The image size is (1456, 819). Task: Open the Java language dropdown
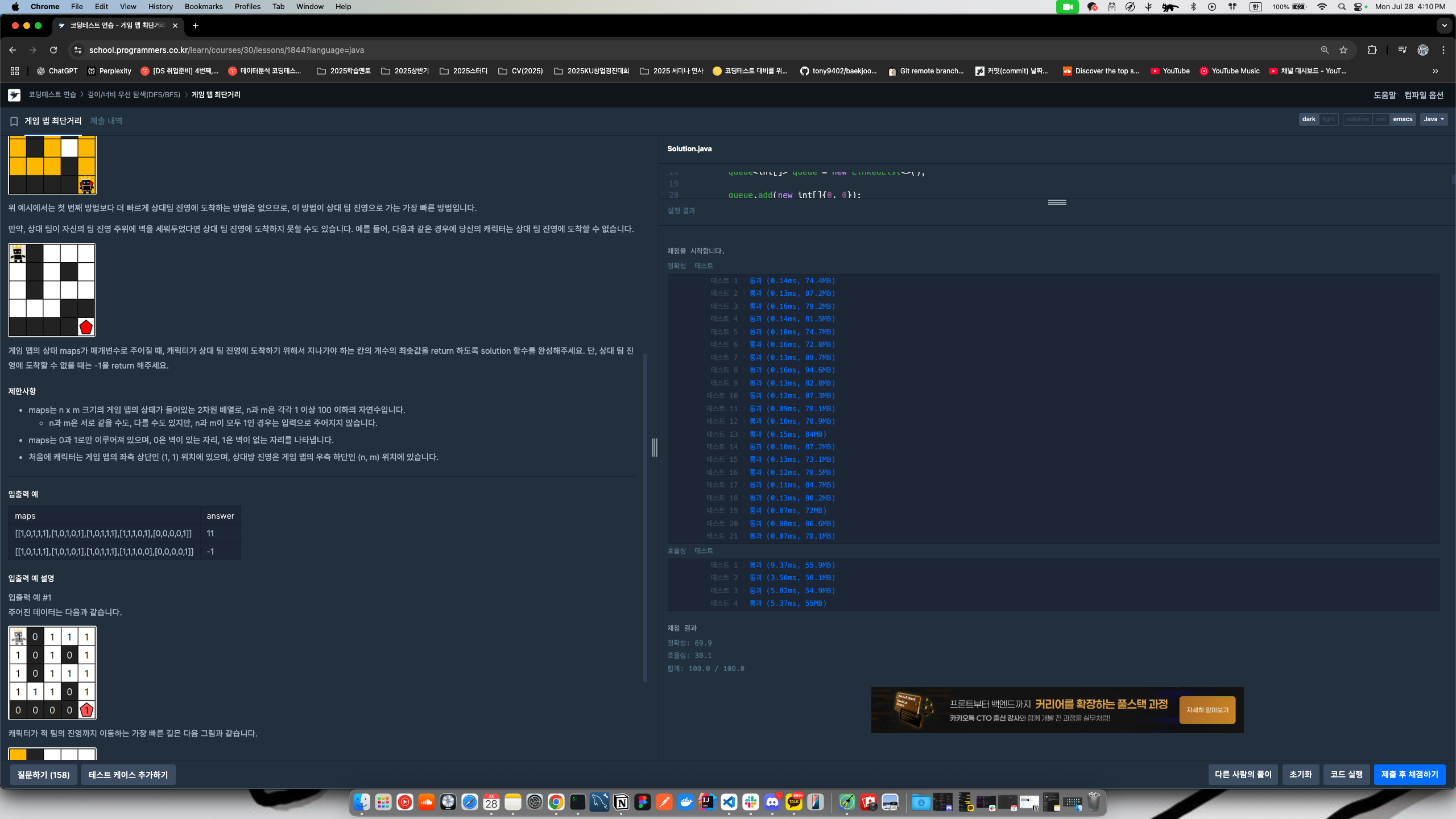1434,119
